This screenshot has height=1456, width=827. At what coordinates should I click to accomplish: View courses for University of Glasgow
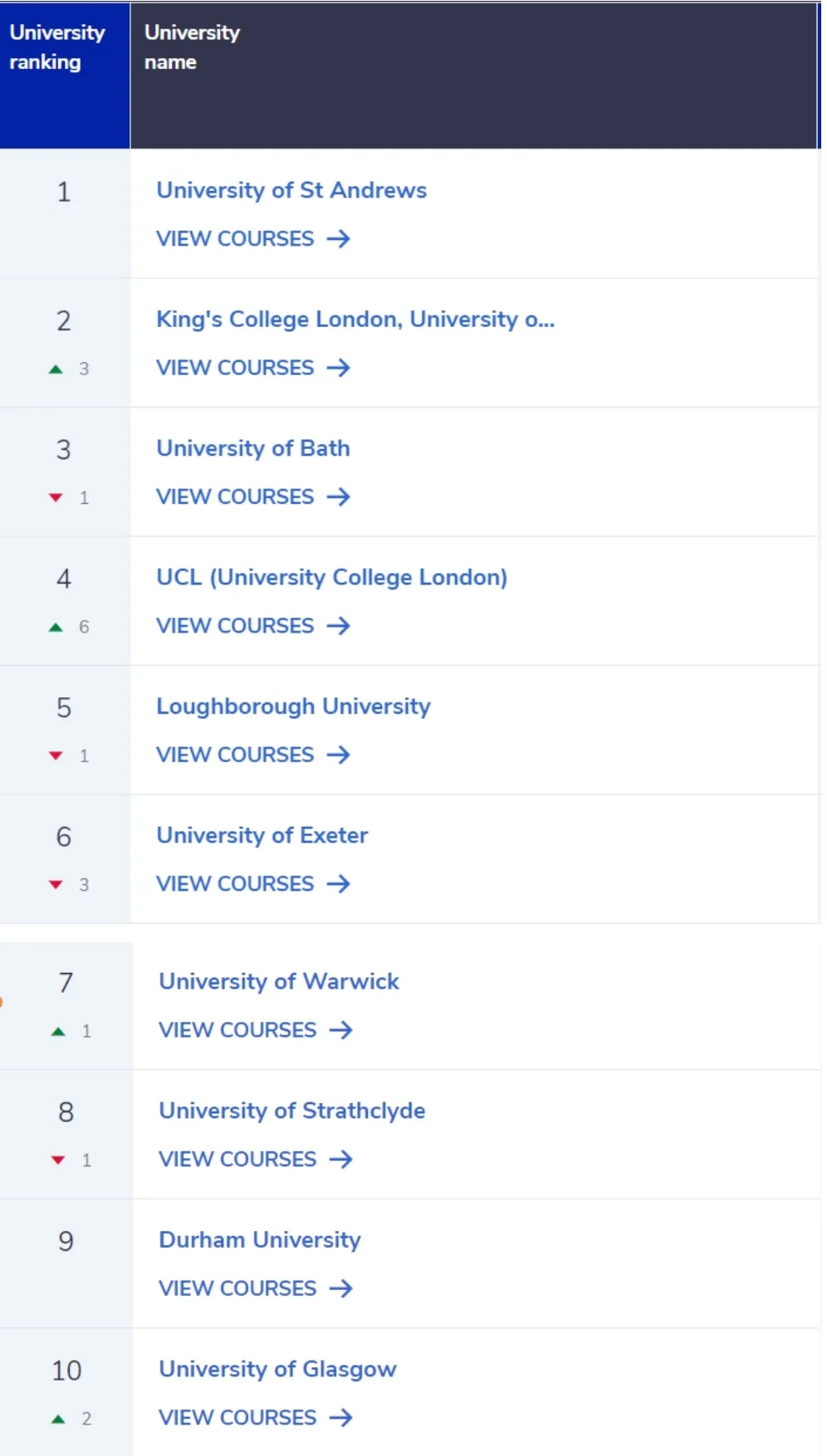point(255,1418)
